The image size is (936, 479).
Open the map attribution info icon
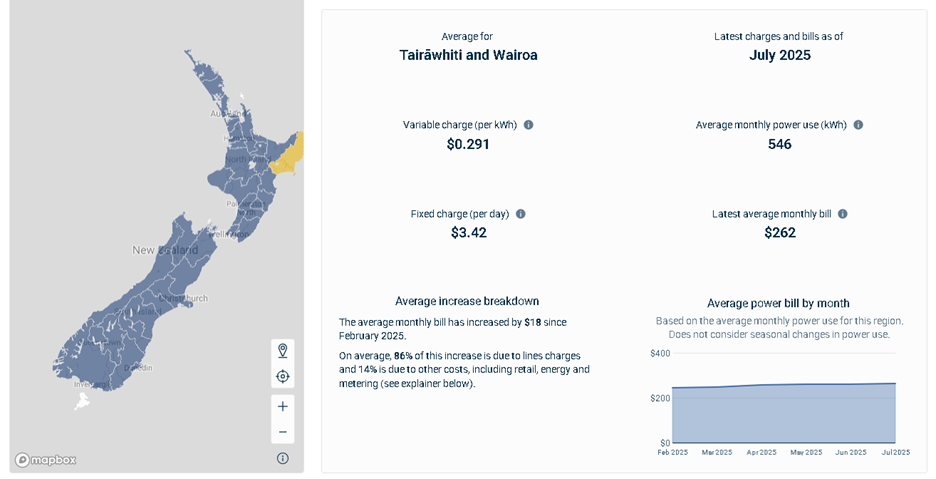coord(283,458)
